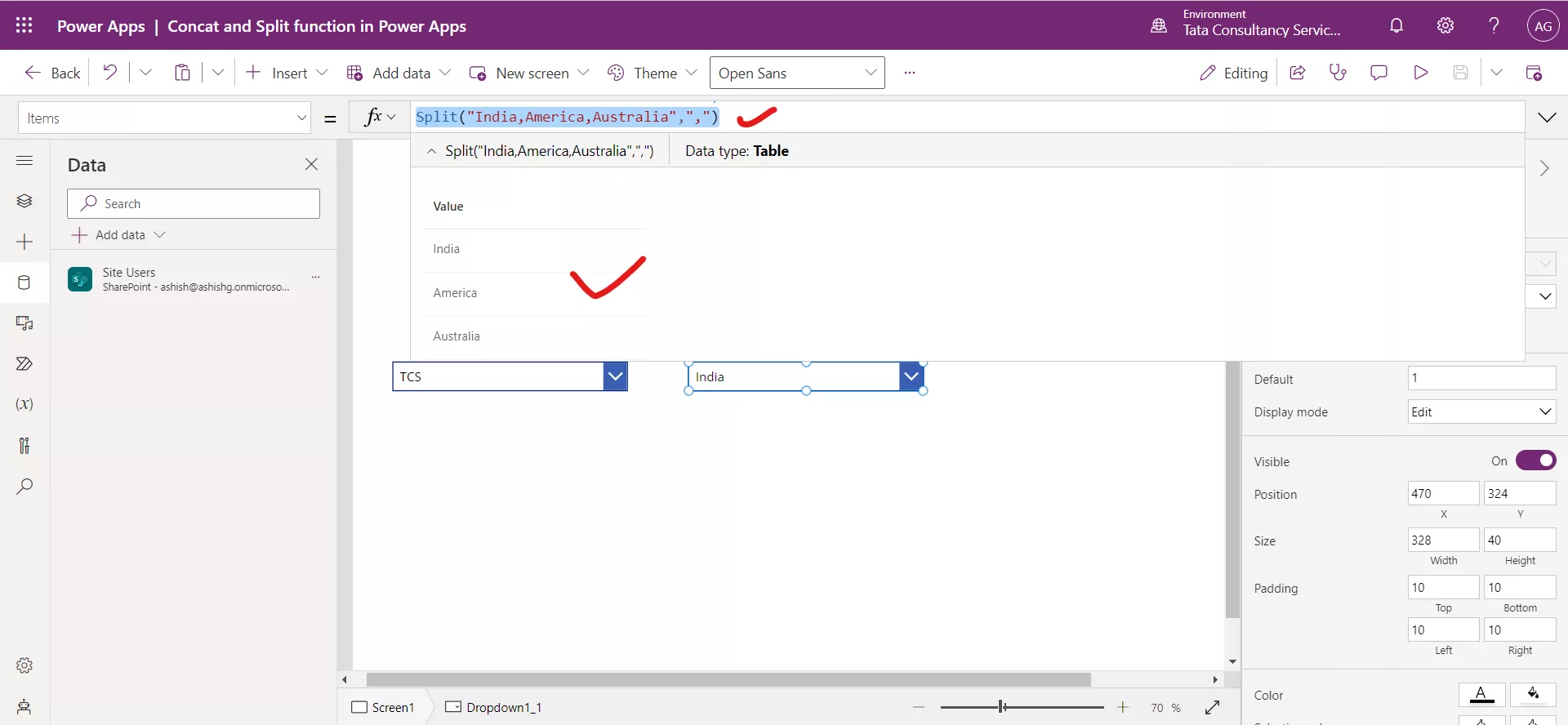Open Site Users more options ellipsis
The width and height of the screenshot is (1568, 725).
315,278
